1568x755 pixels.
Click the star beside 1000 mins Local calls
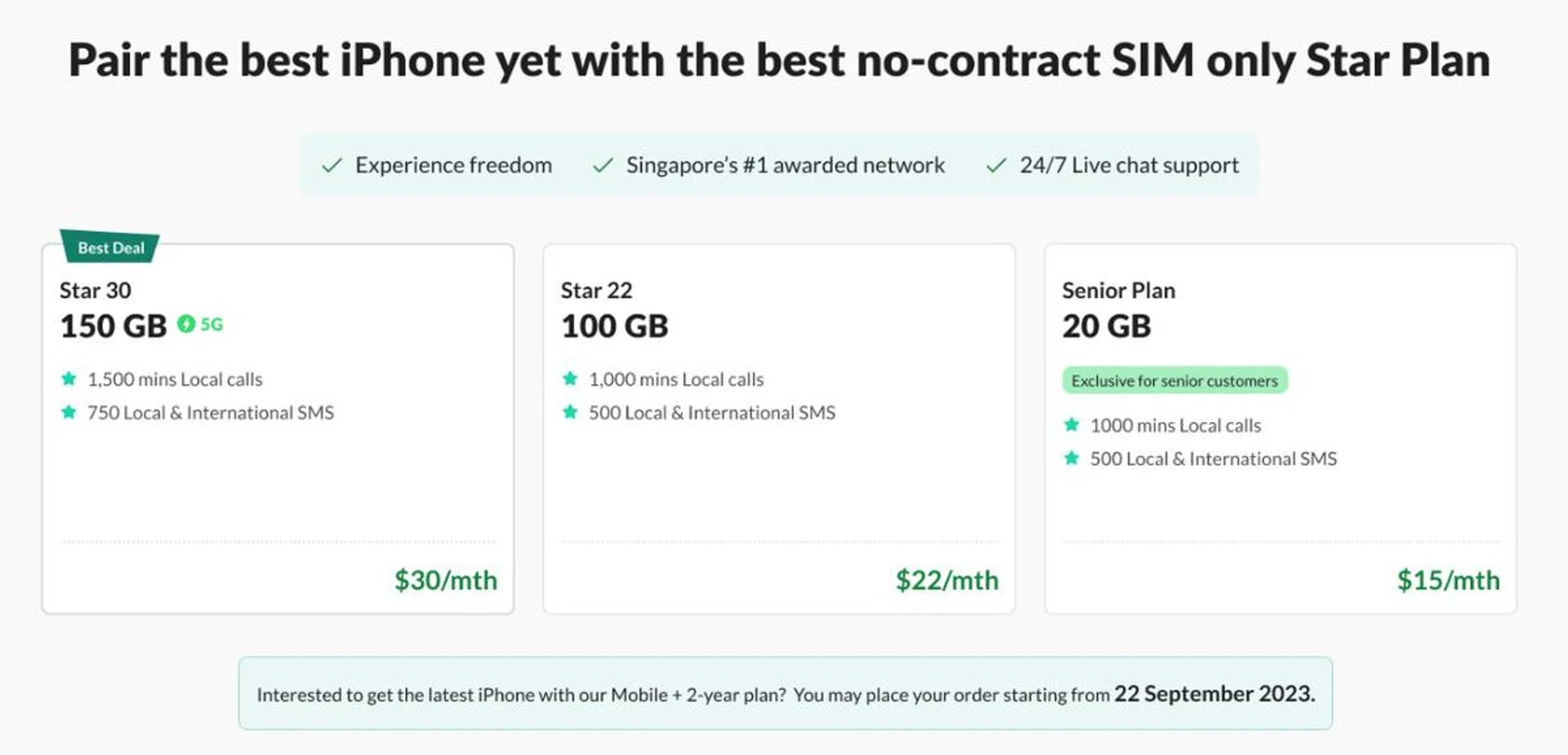tap(1071, 424)
